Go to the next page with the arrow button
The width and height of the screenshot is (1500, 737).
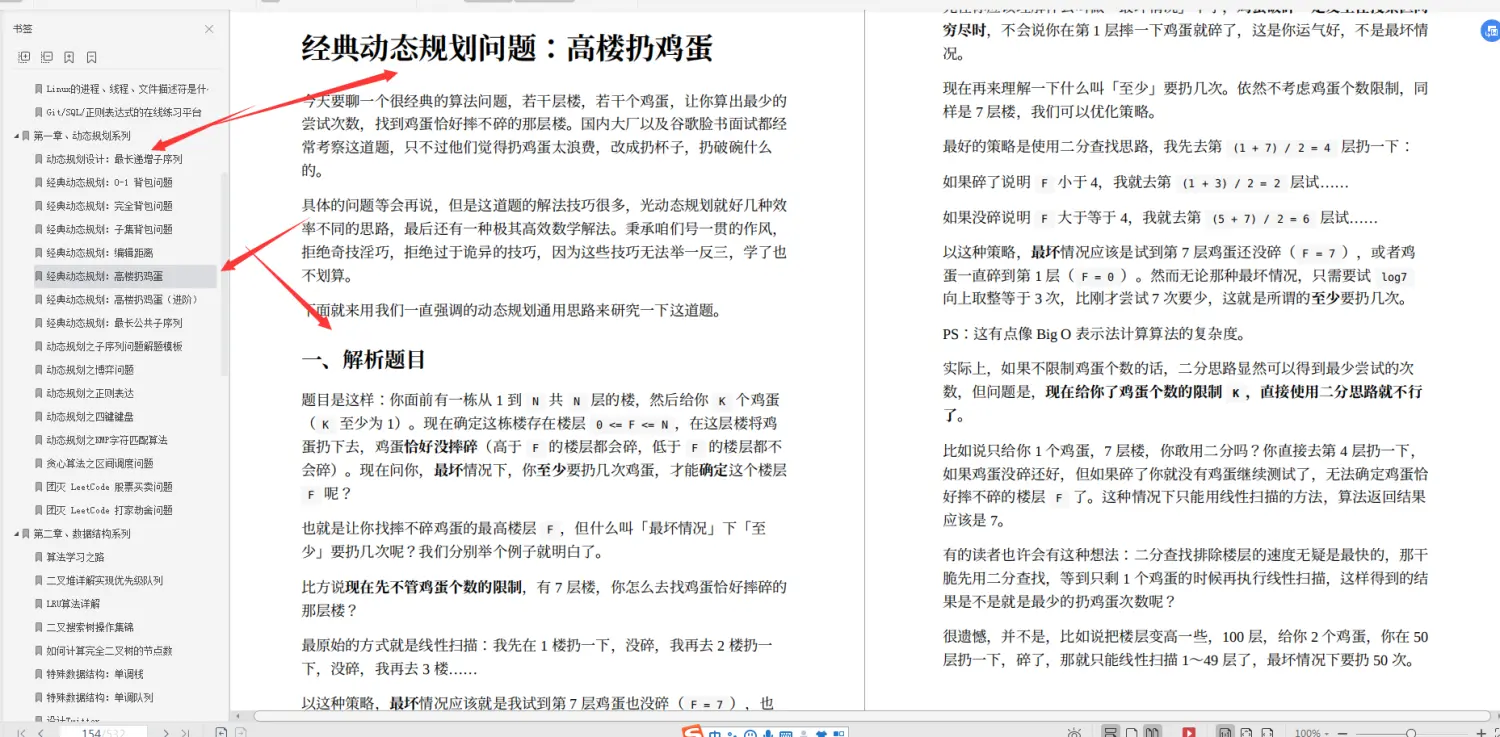pos(166,731)
